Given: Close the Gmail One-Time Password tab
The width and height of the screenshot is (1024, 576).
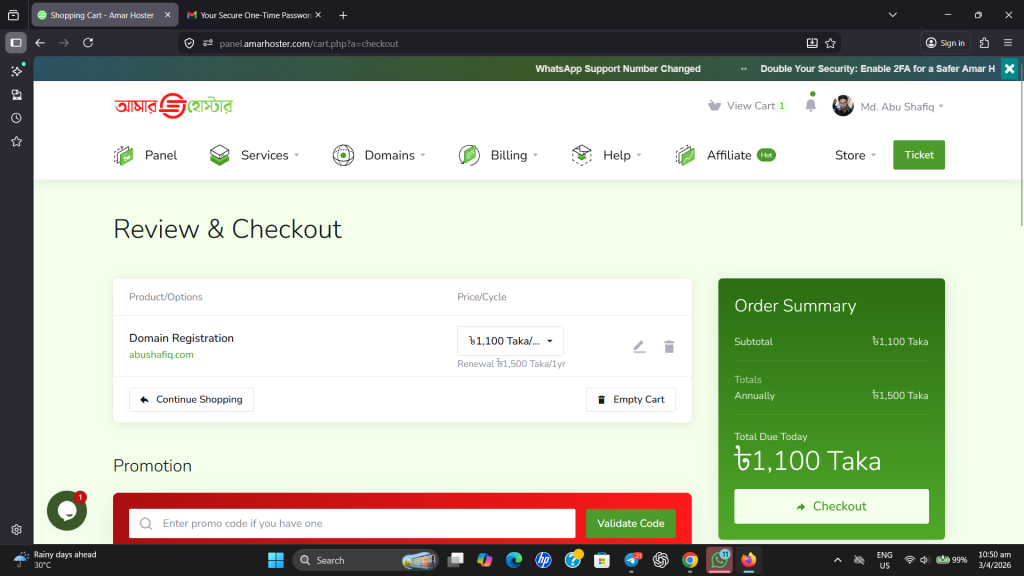Looking at the screenshot, I should [x=318, y=15].
